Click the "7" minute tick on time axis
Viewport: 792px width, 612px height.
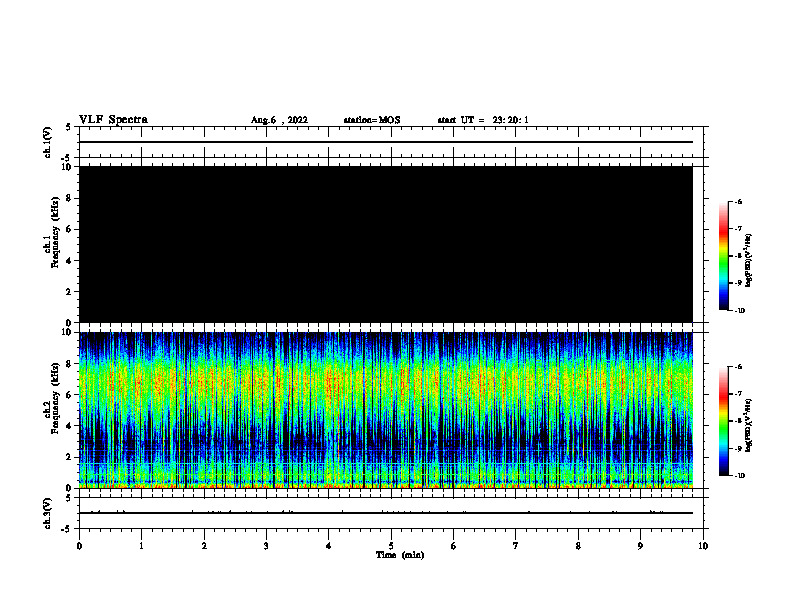point(516,546)
